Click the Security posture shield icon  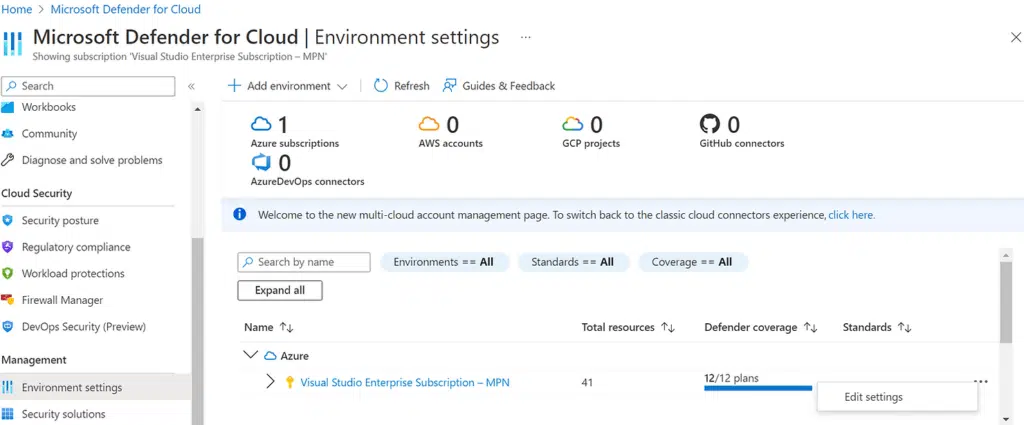8,221
